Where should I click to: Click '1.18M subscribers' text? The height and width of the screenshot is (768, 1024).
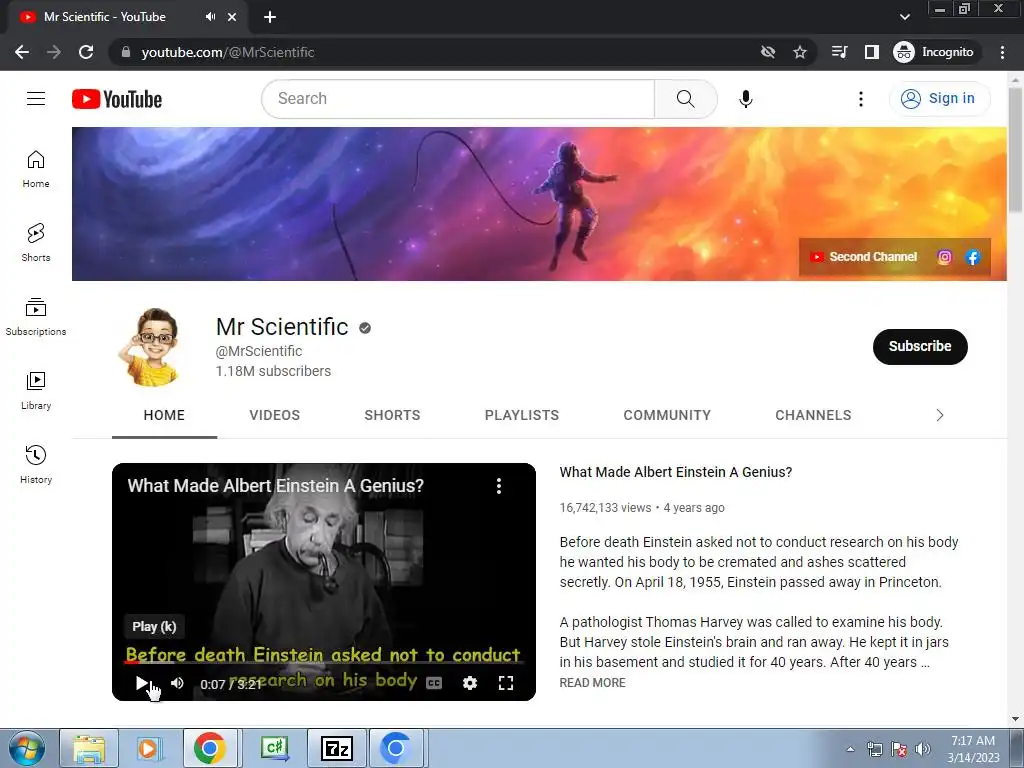[273, 371]
